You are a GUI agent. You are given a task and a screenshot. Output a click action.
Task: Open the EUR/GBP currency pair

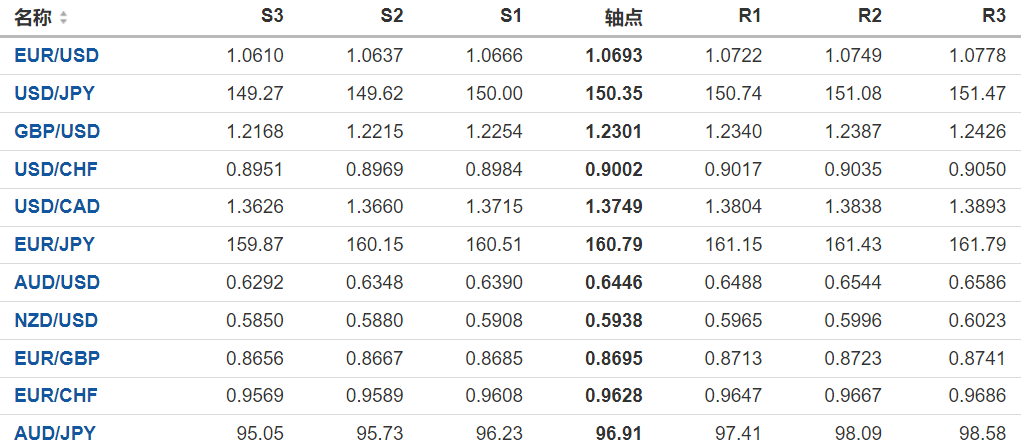coord(57,358)
